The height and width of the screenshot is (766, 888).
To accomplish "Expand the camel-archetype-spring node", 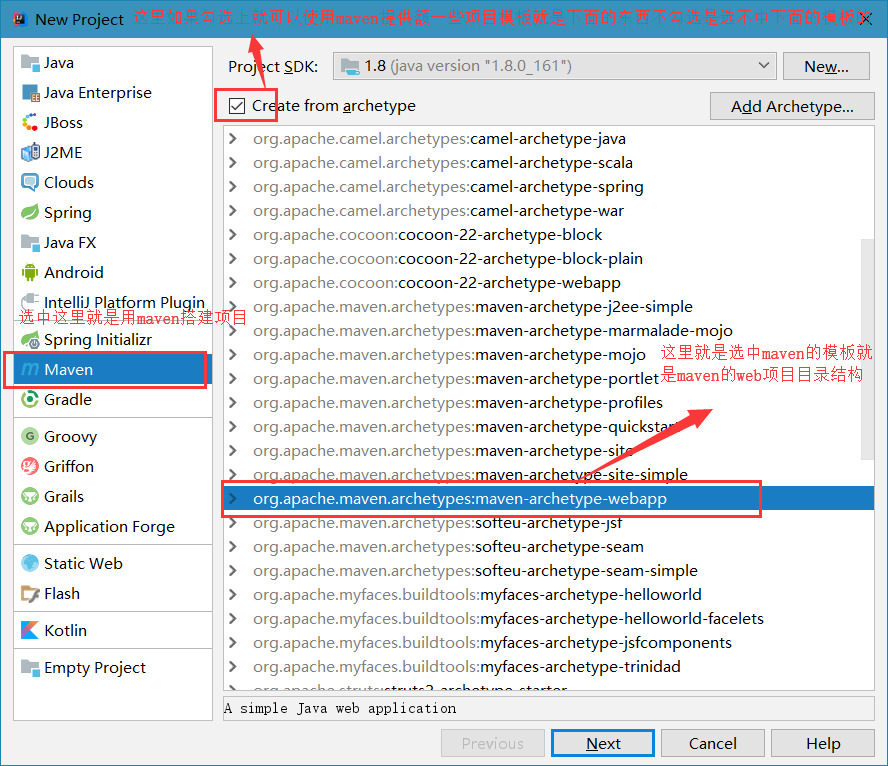I will point(233,186).
